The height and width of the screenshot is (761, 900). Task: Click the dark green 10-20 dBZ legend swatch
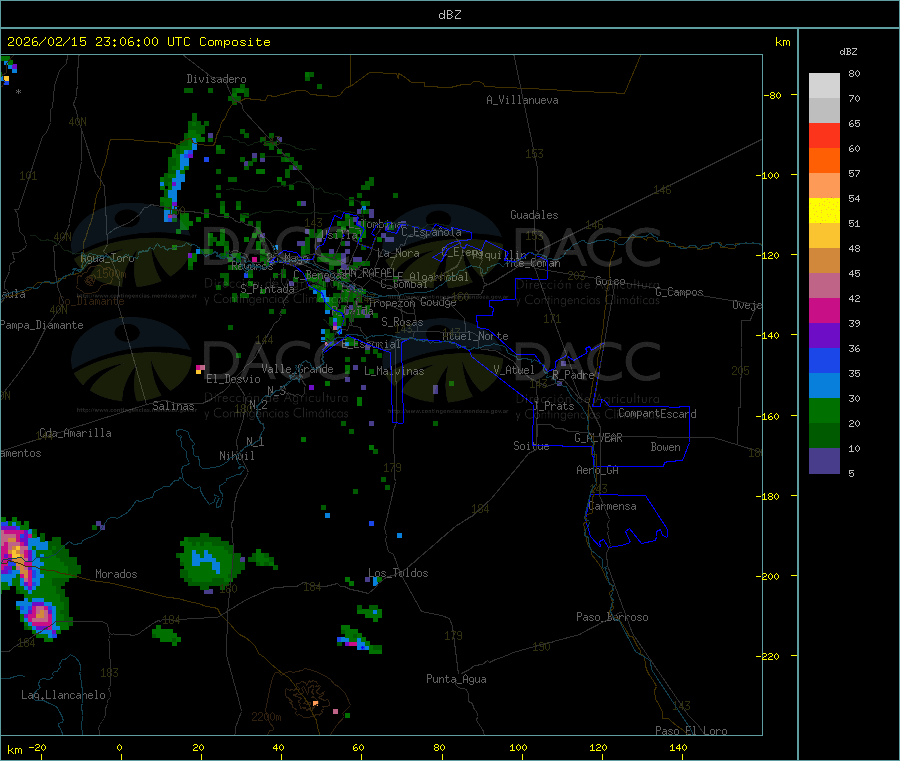click(x=824, y=436)
